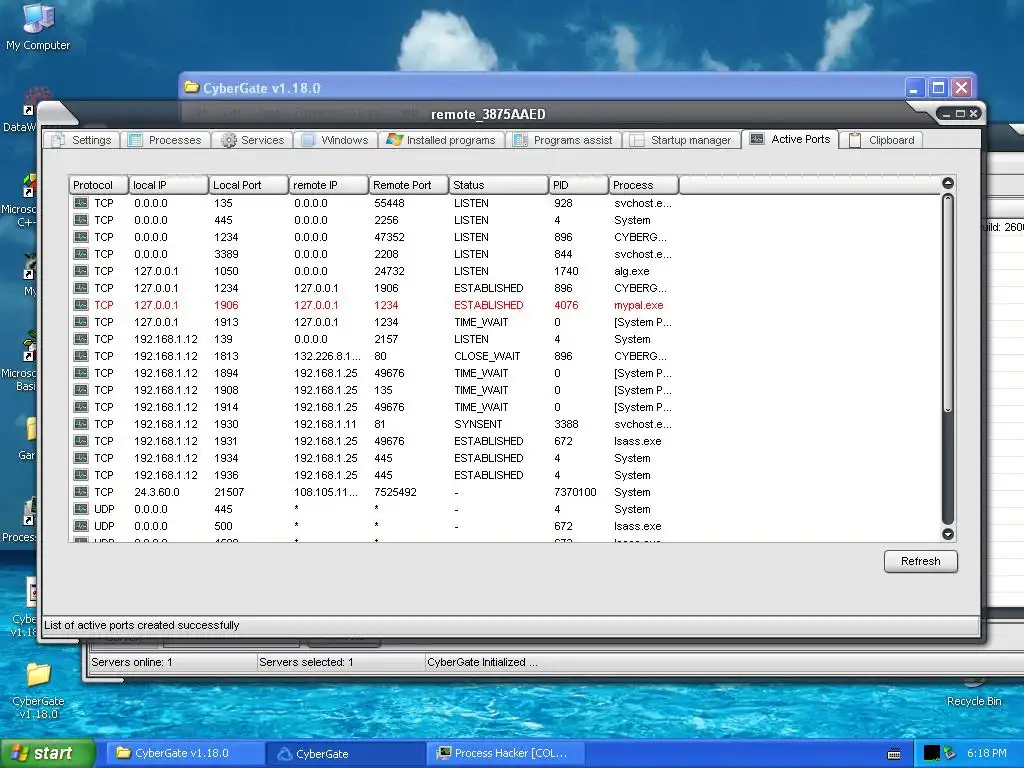The height and width of the screenshot is (768, 1024).
Task: Switch to Process Hacker taskbar button
Action: coord(506,753)
